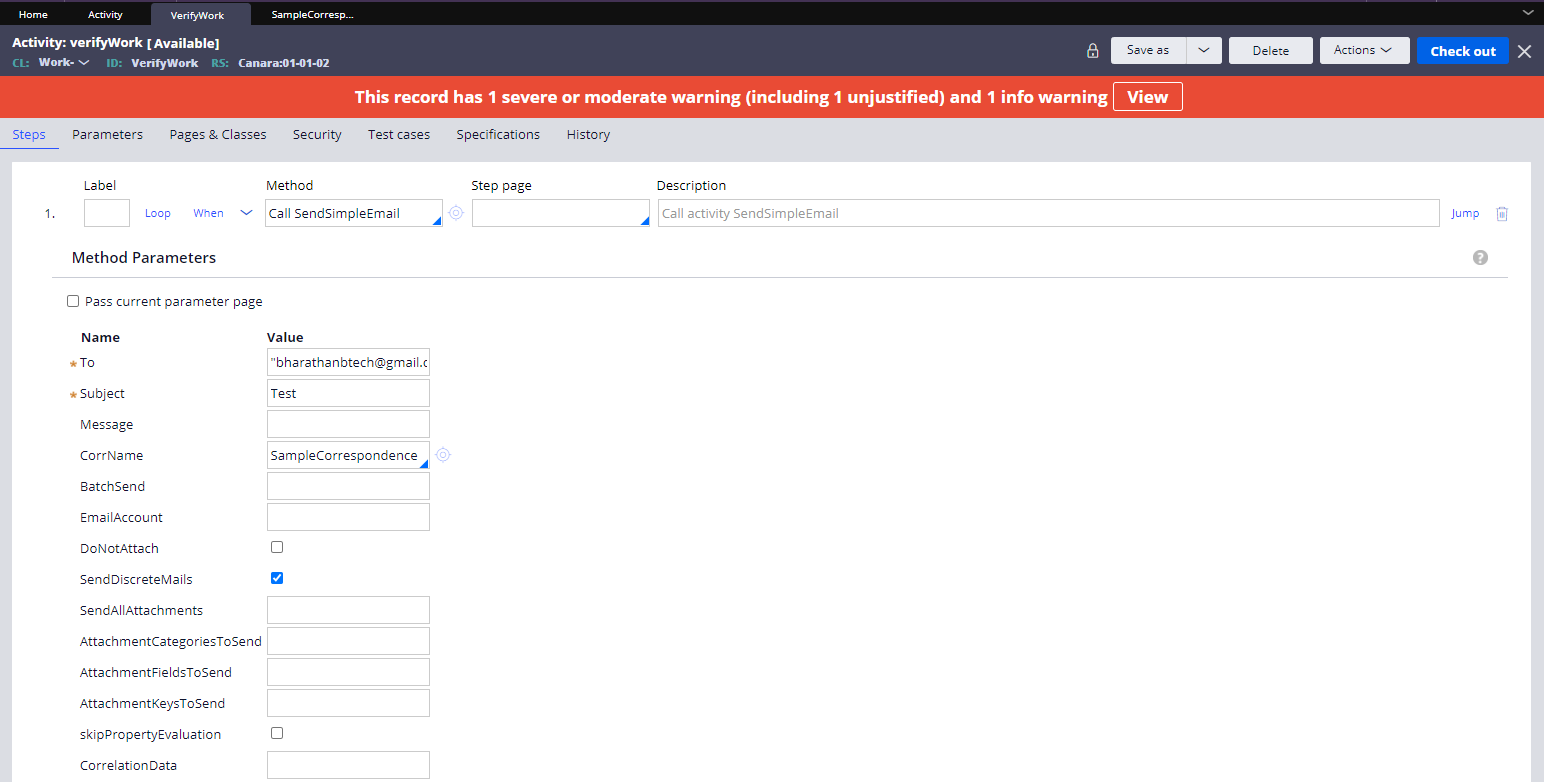Click the padlock icon in the header
Image resolution: width=1544 pixels, height=782 pixels.
pos(1092,50)
